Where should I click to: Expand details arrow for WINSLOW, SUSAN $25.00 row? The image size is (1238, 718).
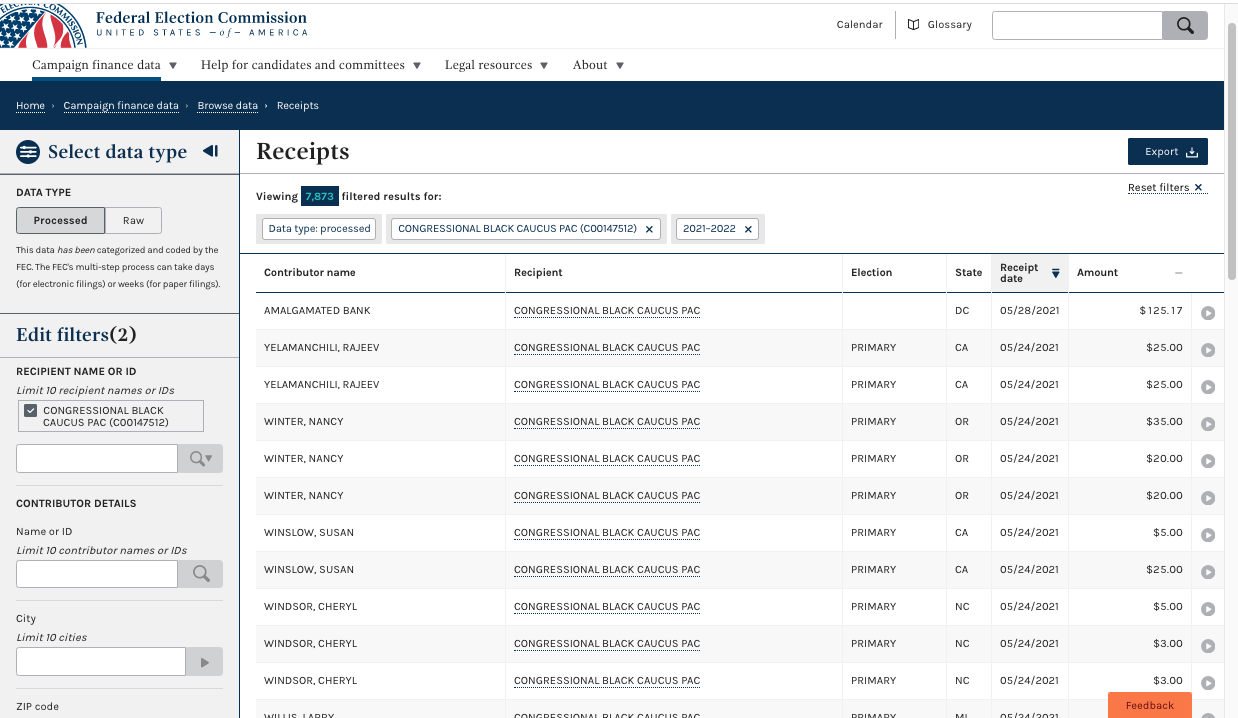pos(1208,571)
